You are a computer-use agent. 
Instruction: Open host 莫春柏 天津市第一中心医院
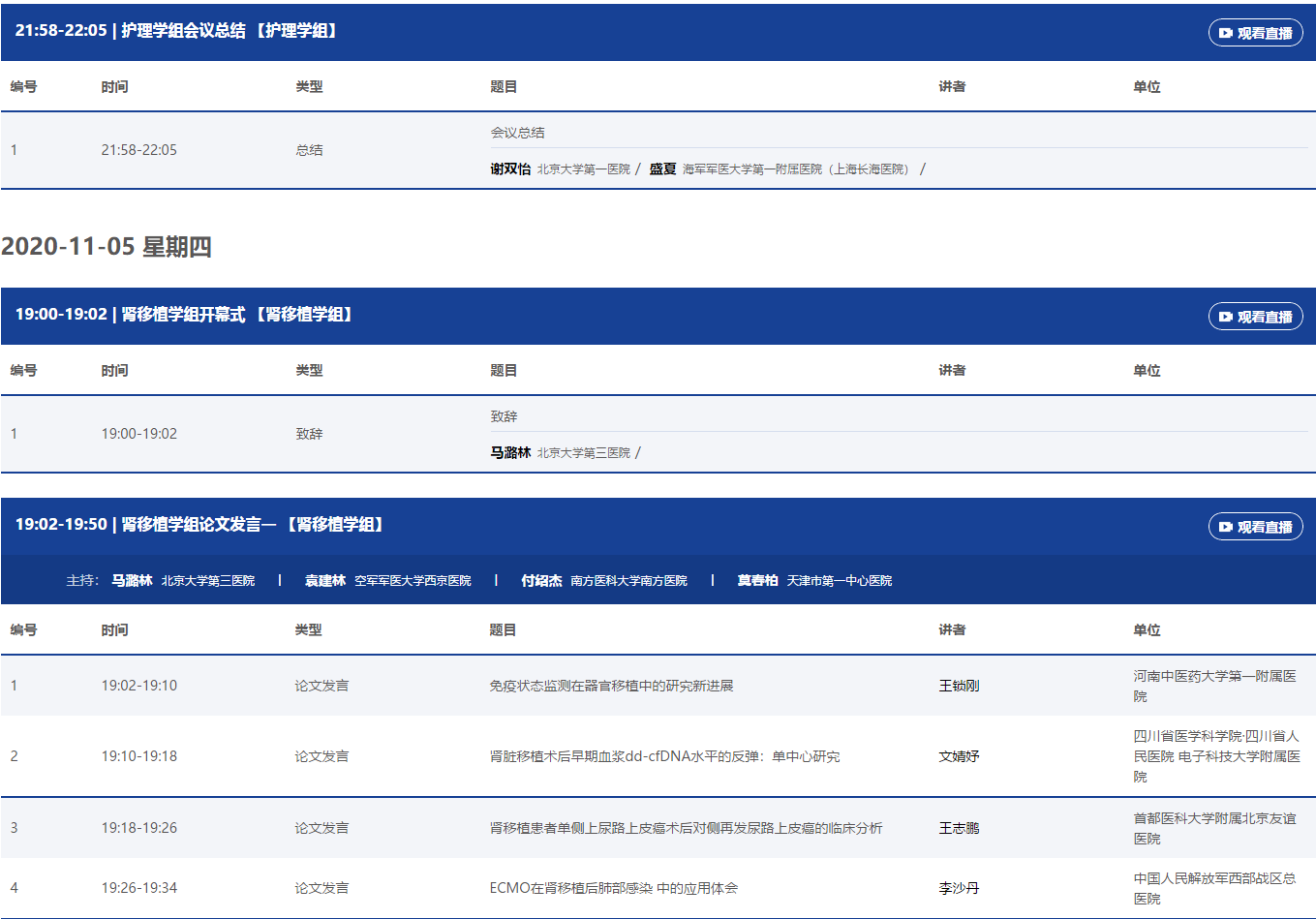point(757,580)
